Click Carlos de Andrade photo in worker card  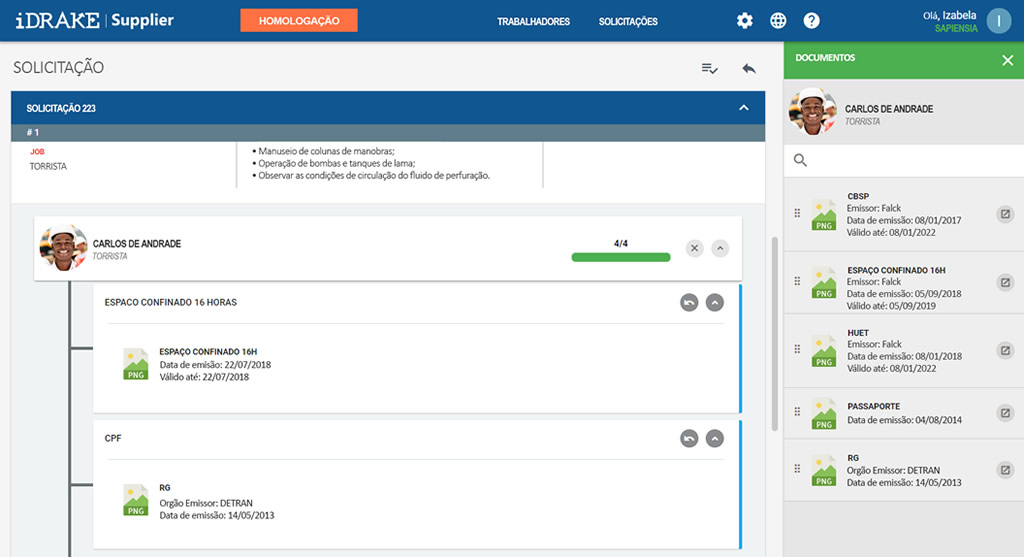pyautogui.click(x=63, y=247)
